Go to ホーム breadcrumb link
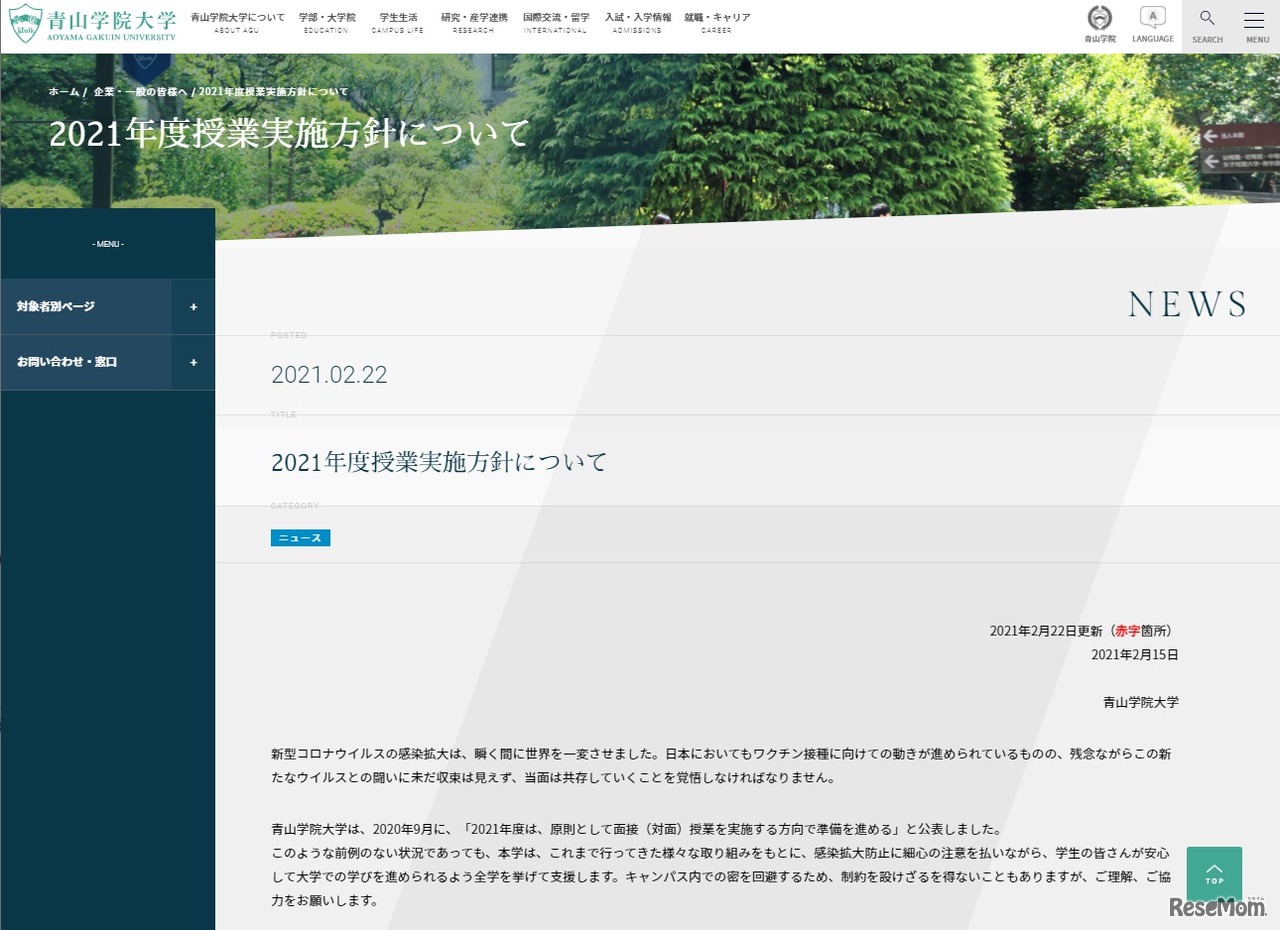Image resolution: width=1280 pixels, height=930 pixels. [x=64, y=92]
